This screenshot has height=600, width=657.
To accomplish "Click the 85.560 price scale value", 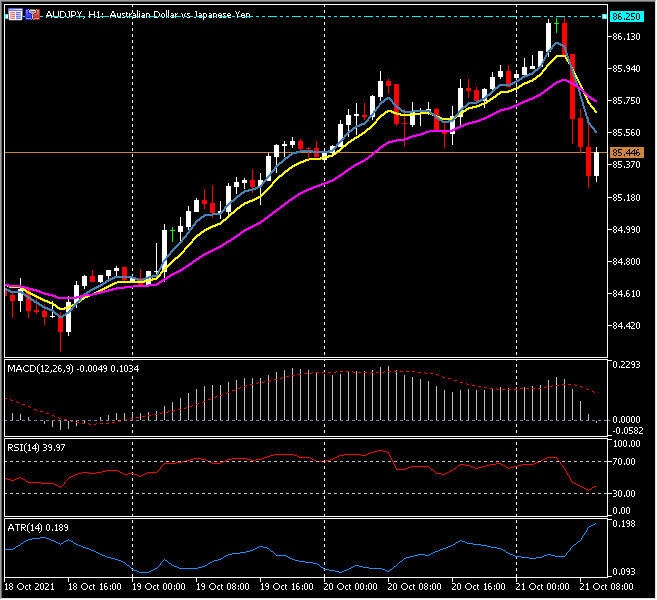I will (626, 133).
